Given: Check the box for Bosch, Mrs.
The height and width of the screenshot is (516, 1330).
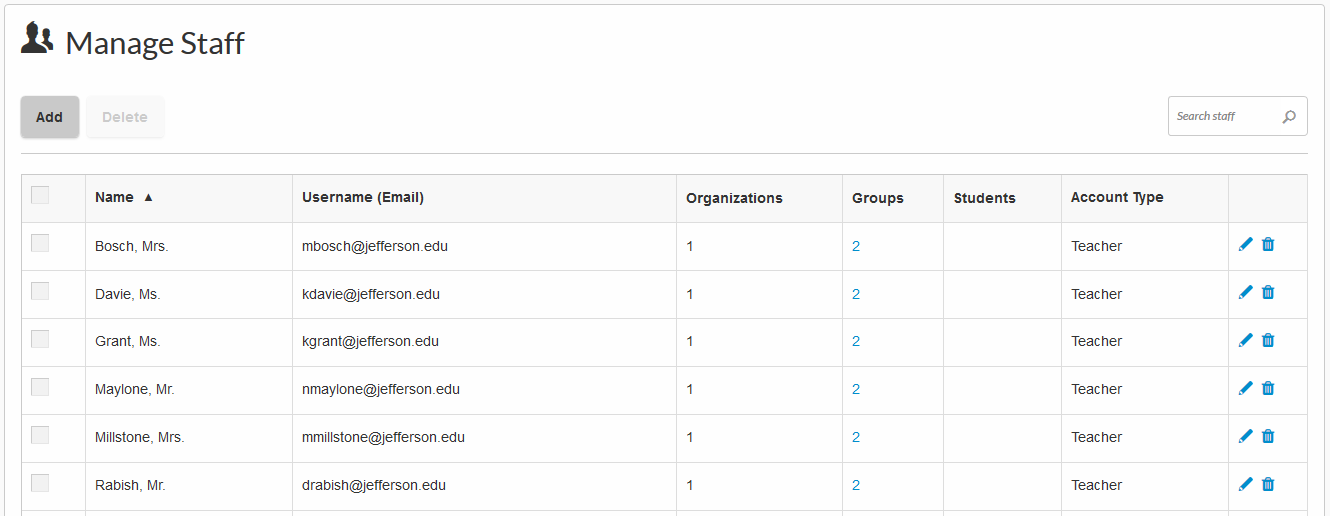Looking at the screenshot, I should (40, 243).
